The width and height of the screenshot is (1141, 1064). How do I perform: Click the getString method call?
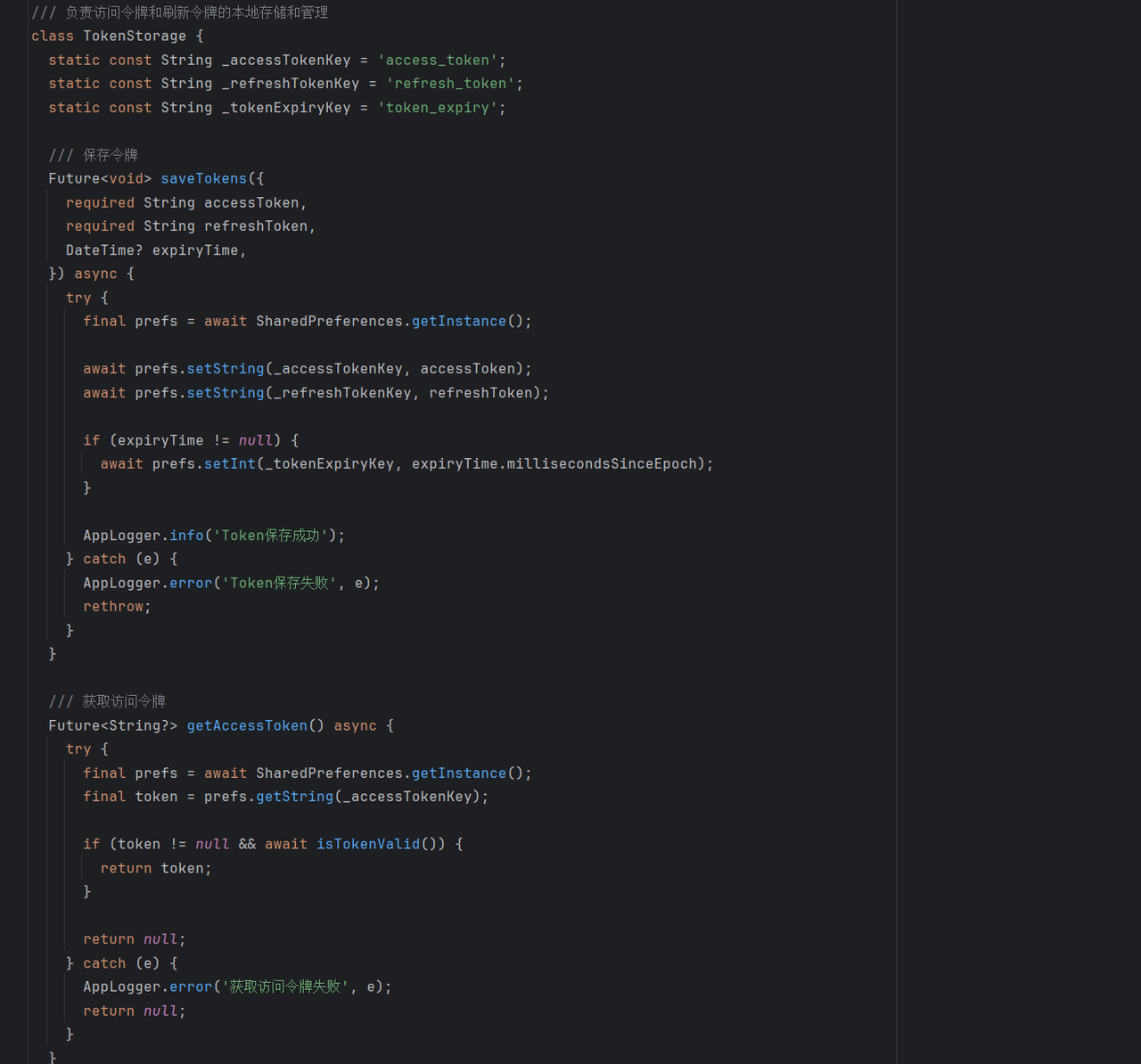295,797
